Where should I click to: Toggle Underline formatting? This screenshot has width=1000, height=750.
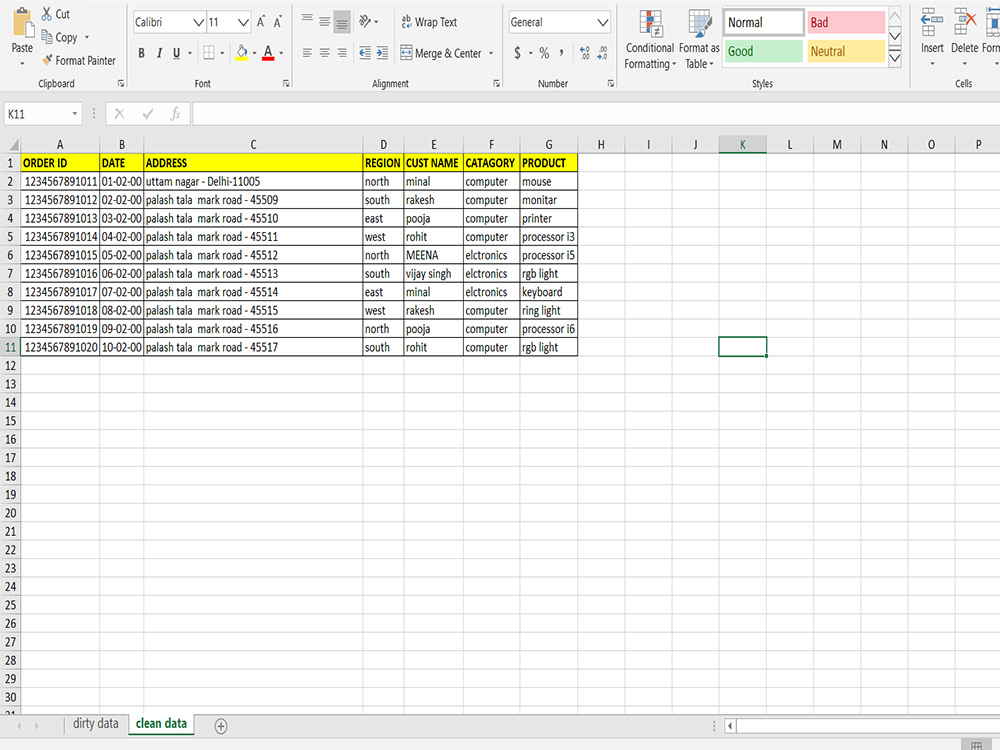click(177, 53)
